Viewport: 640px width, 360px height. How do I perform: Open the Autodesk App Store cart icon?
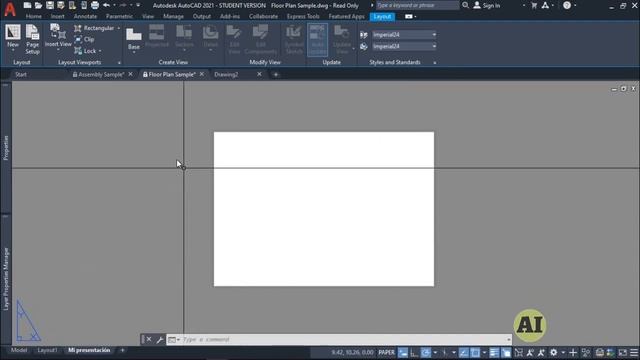point(534,6)
